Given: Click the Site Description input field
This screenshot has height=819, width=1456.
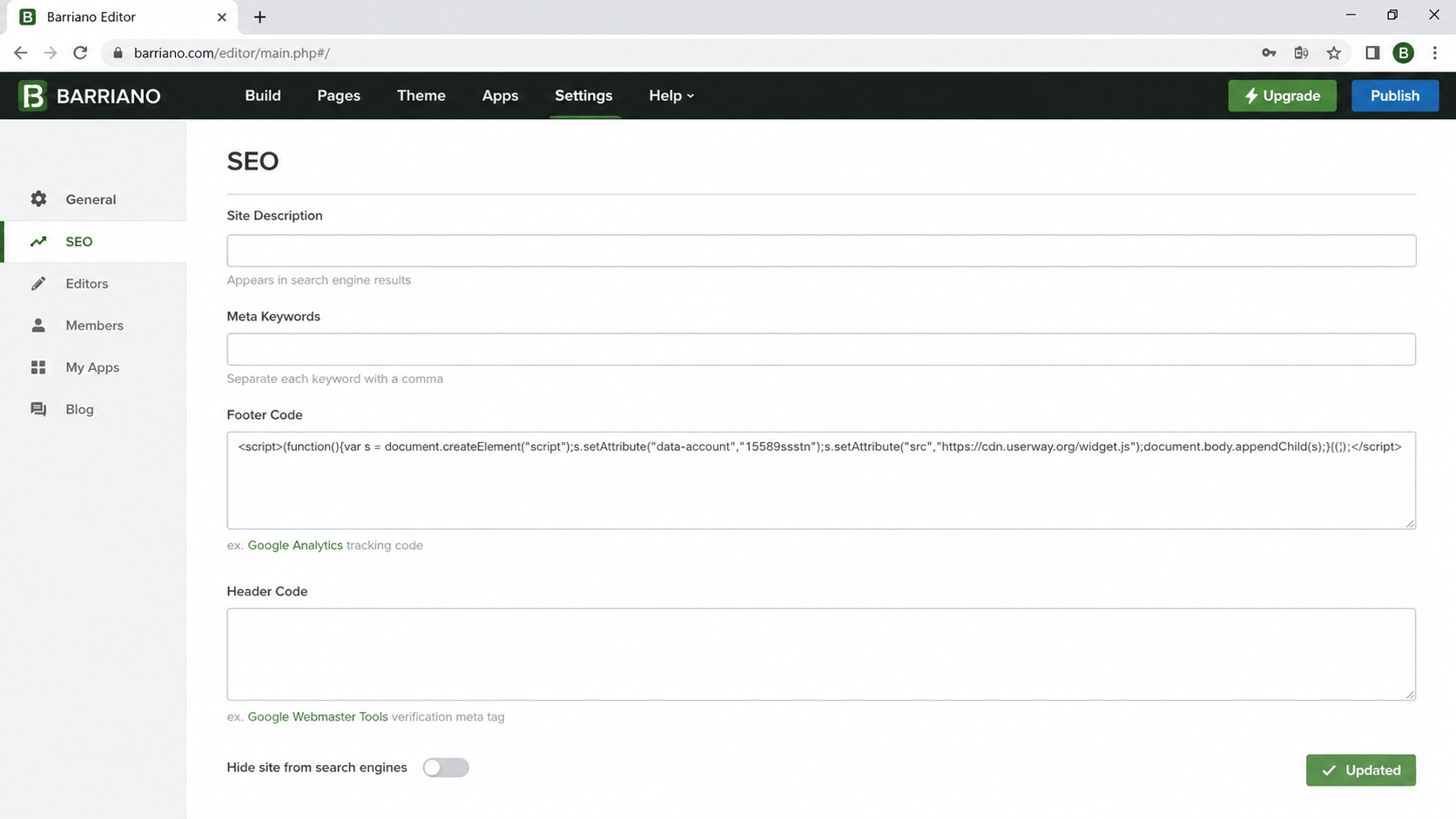Looking at the screenshot, I should coord(821,251).
